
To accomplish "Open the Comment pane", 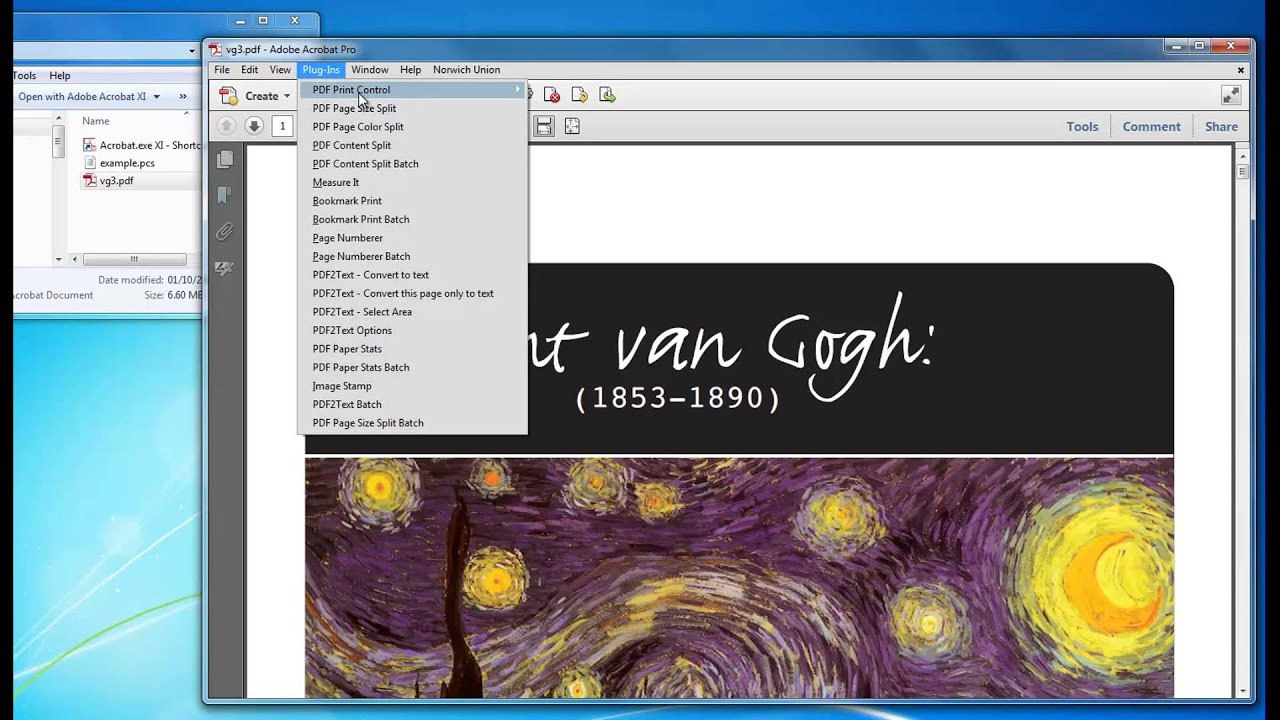I will (1151, 127).
